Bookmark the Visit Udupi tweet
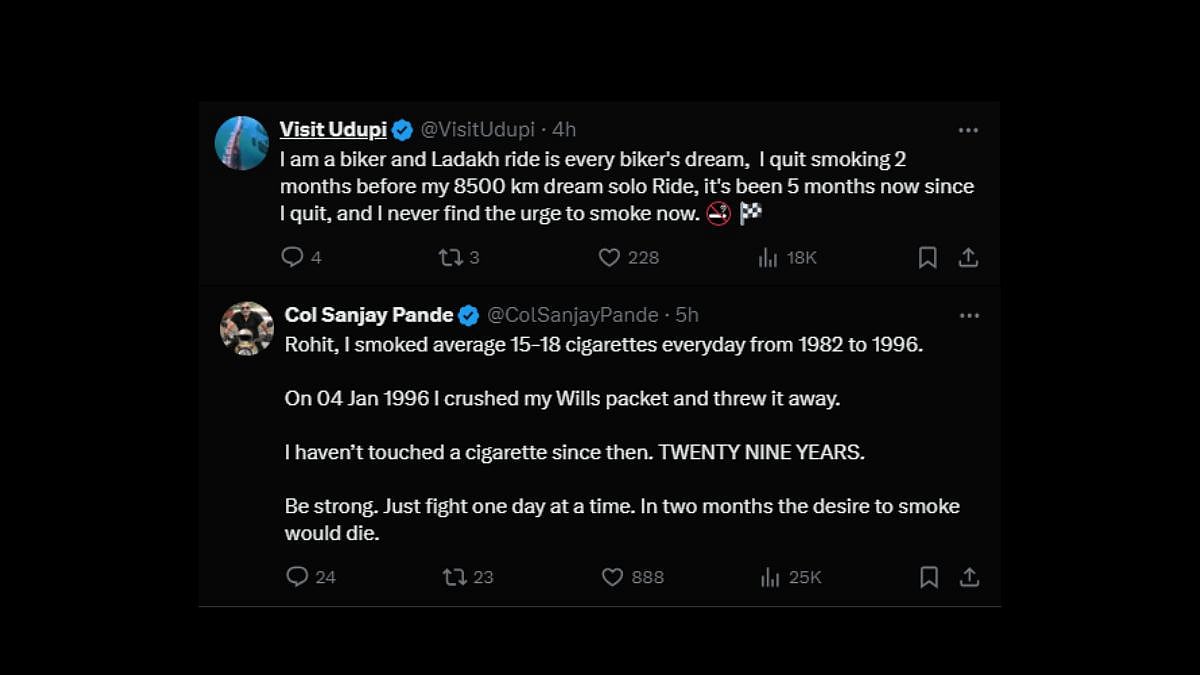Image resolution: width=1200 pixels, height=675 pixels. coord(927,257)
